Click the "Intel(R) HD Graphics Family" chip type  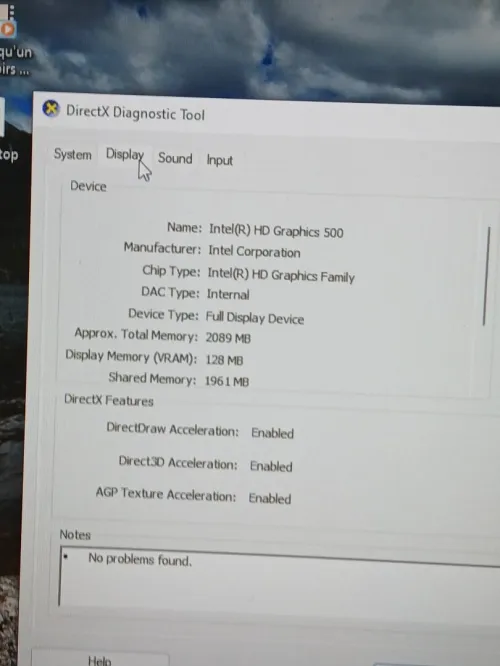pyautogui.click(x=281, y=275)
